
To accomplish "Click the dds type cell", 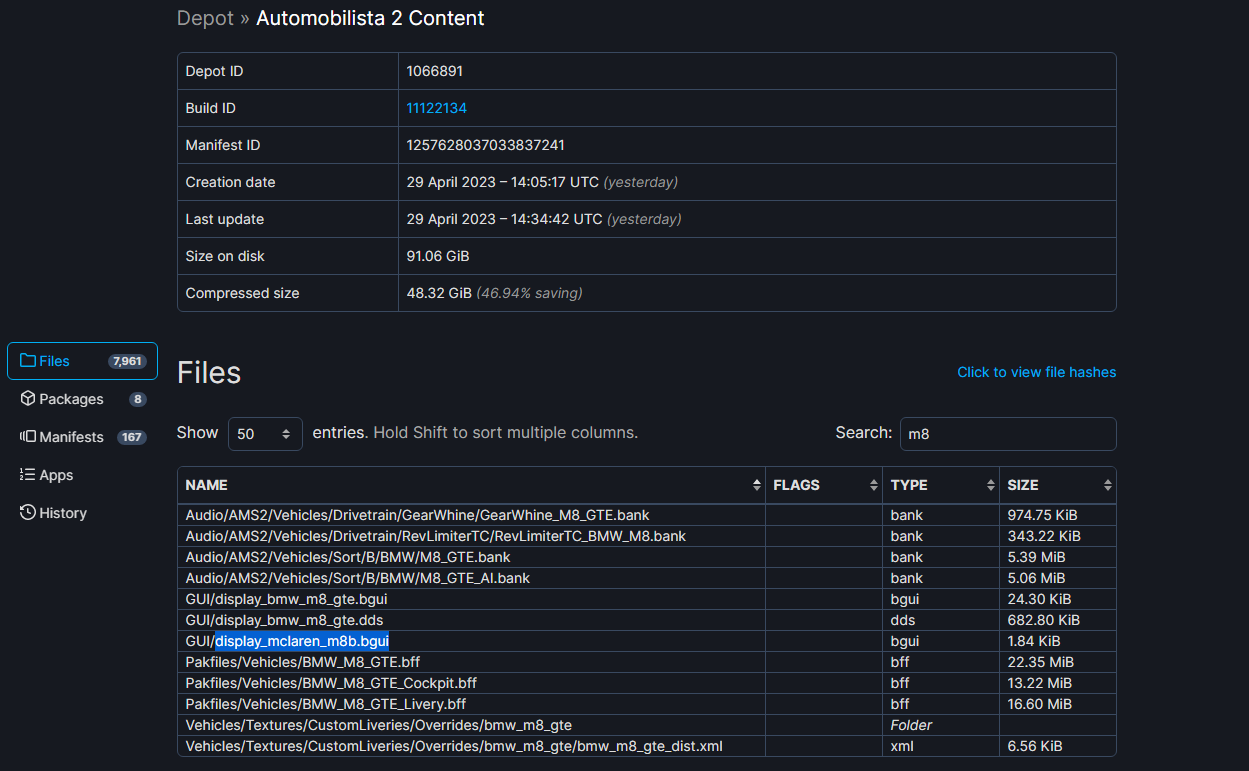I will tap(941, 620).
